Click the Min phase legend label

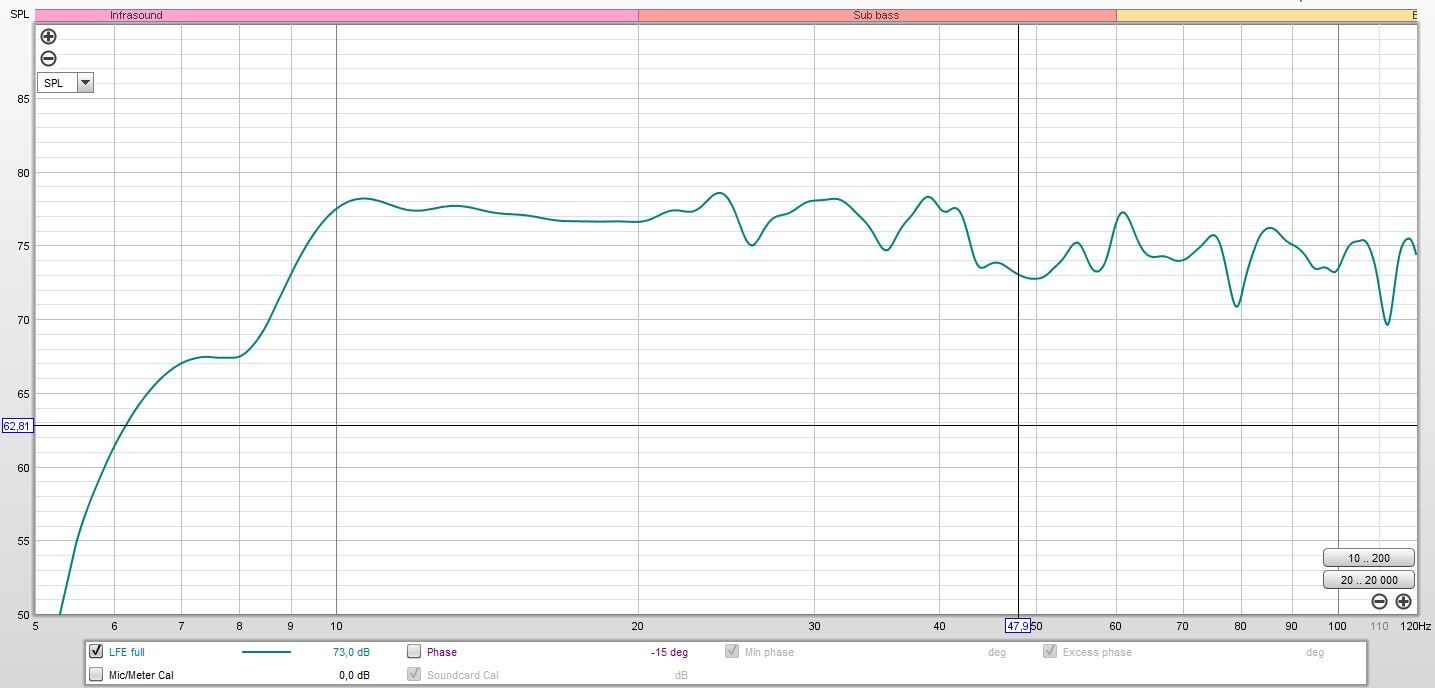tap(769, 652)
